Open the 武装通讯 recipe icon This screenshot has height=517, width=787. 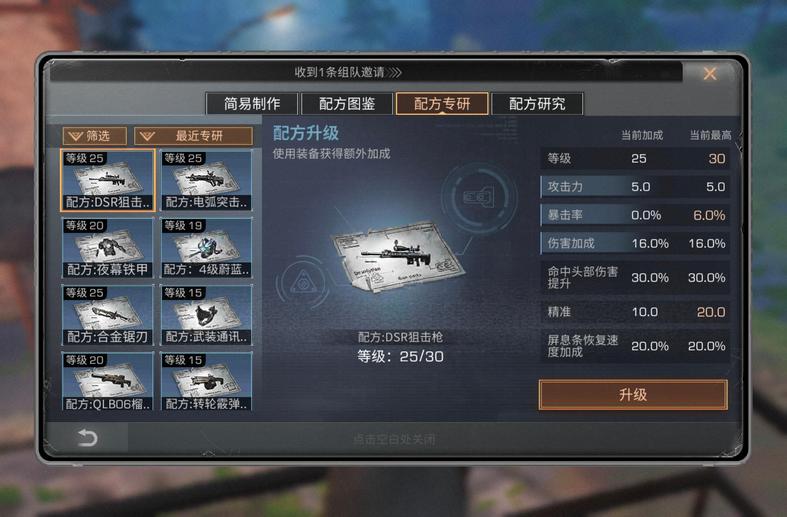206,315
